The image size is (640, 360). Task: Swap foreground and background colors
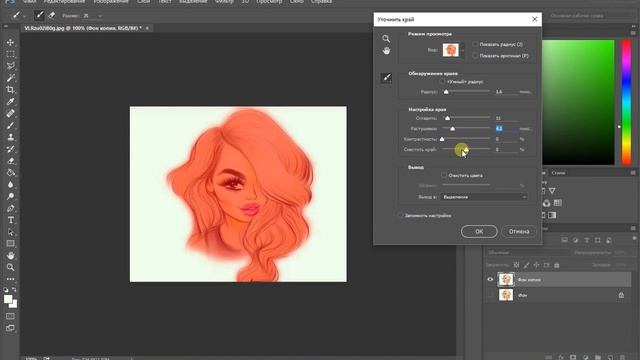(14, 289)
